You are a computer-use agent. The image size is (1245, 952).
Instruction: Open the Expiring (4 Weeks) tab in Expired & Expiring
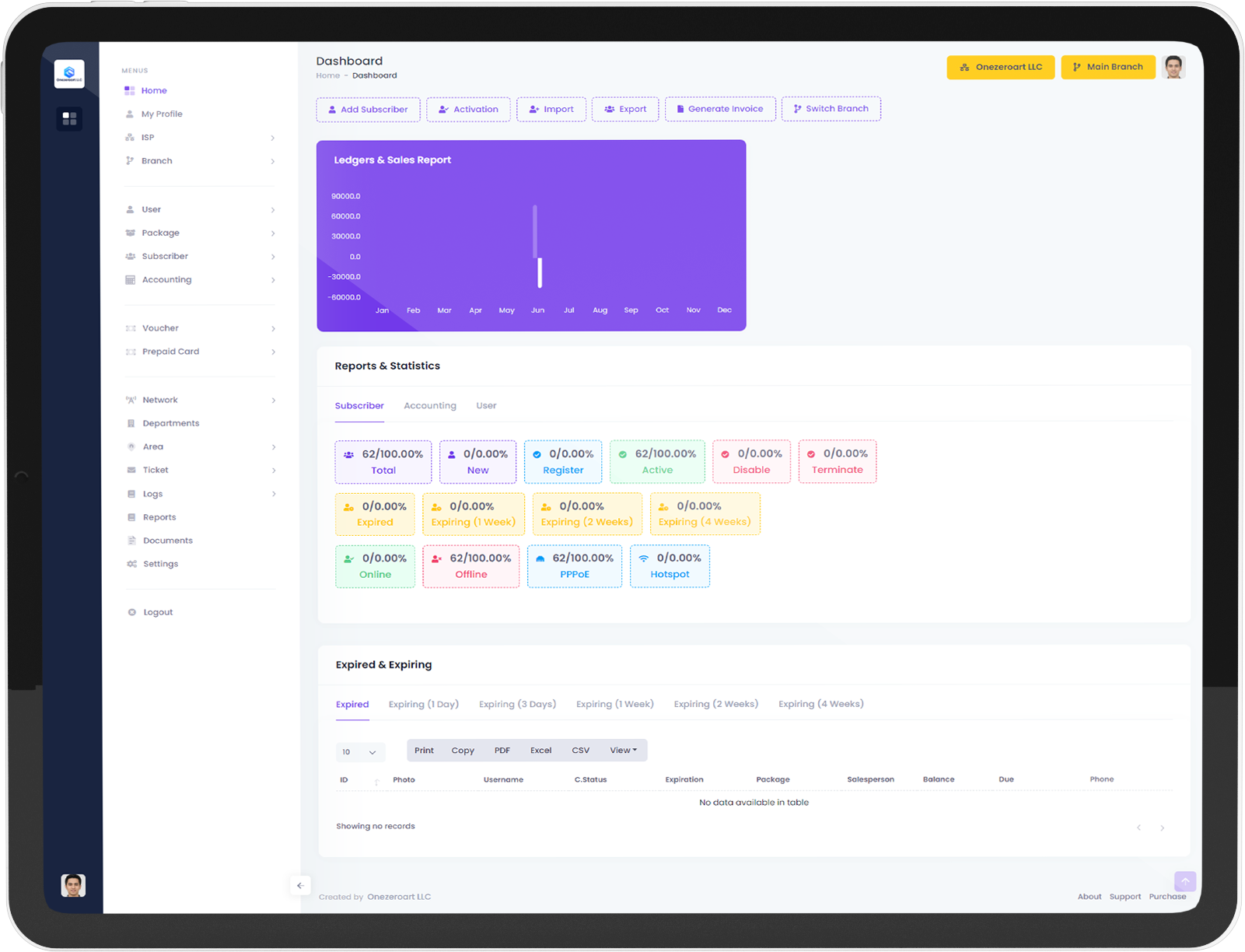820,705
